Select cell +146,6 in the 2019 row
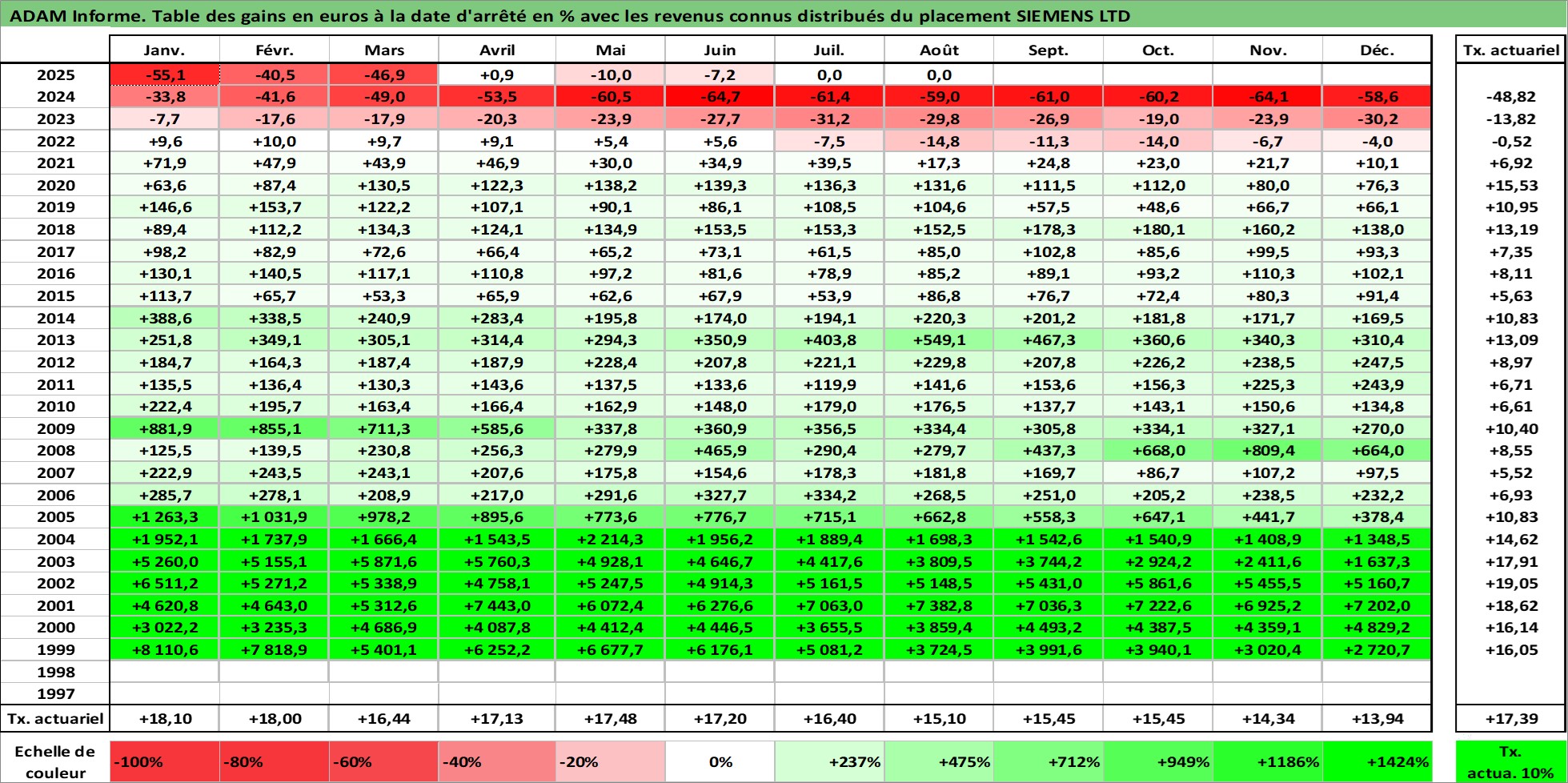 (164, 207)
